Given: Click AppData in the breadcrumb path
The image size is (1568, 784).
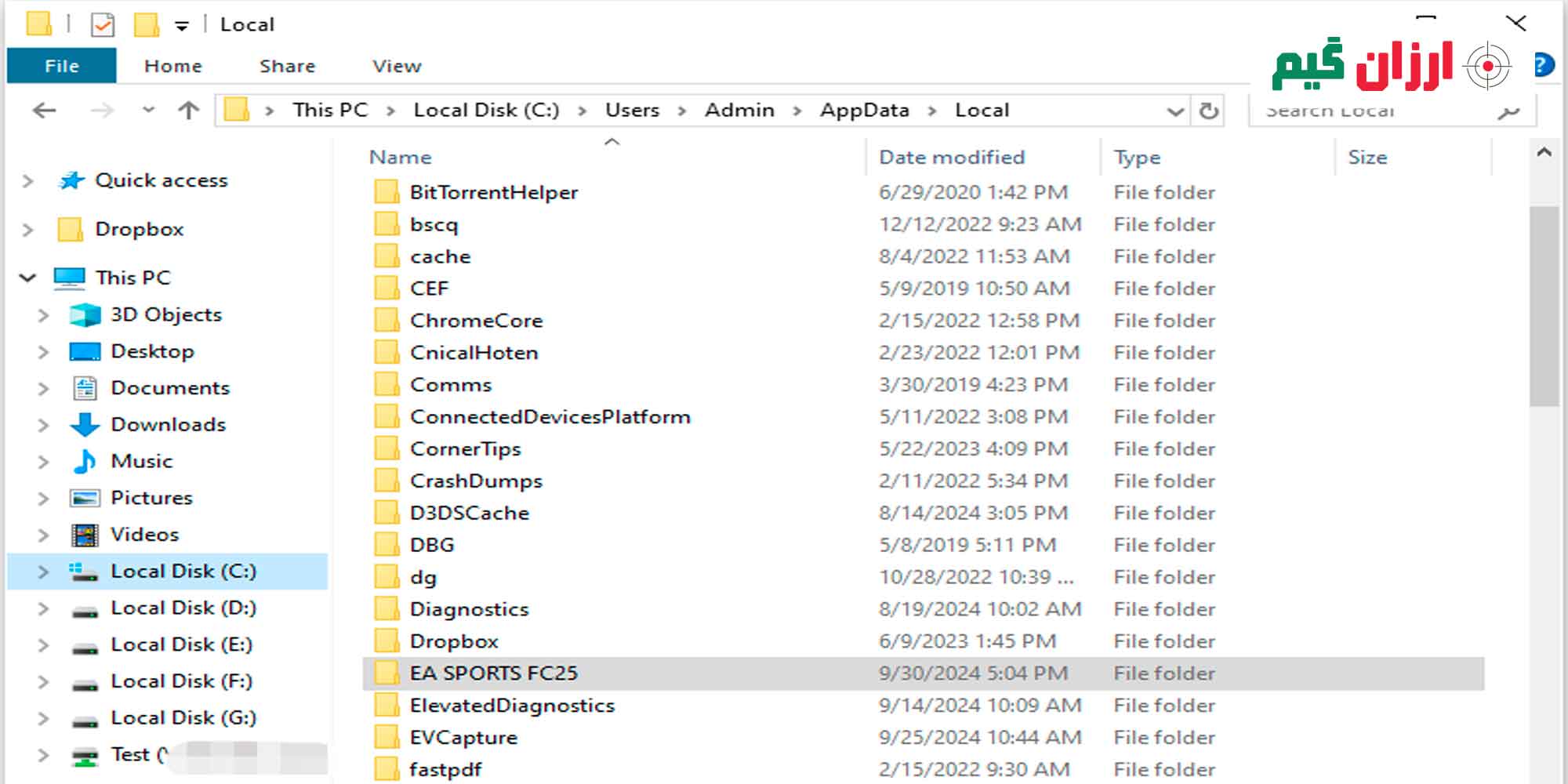Looking at the screenshot, I should coord(864,111).
